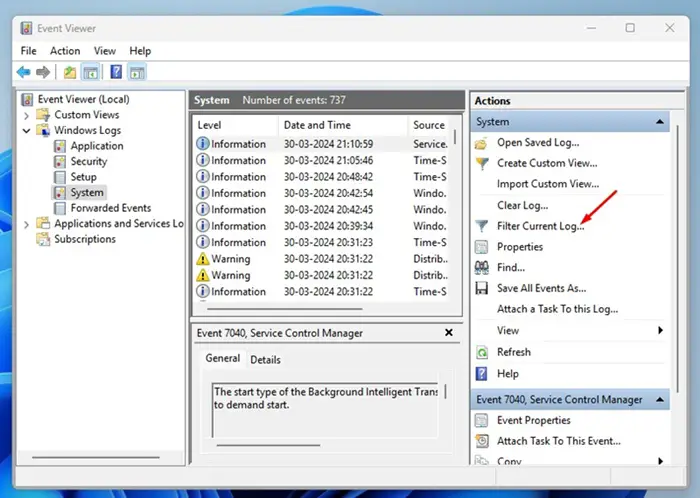This screenshot has height=498, width=700.
Task: Click the green Refresh icon
Action: 482,353
